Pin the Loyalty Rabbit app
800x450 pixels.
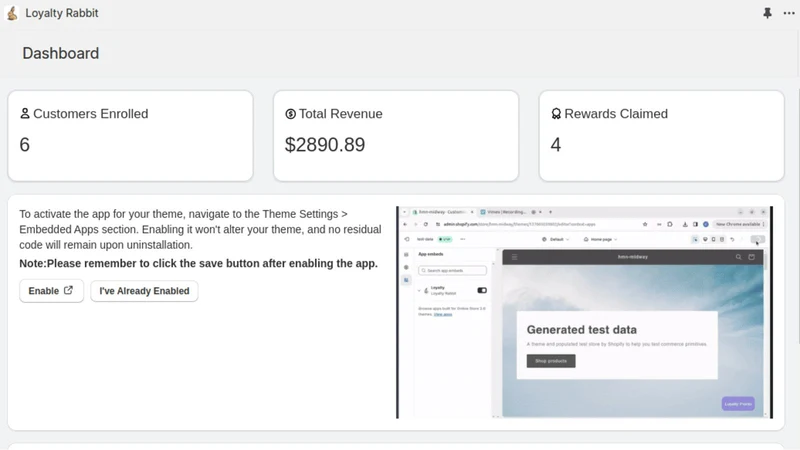767,13
